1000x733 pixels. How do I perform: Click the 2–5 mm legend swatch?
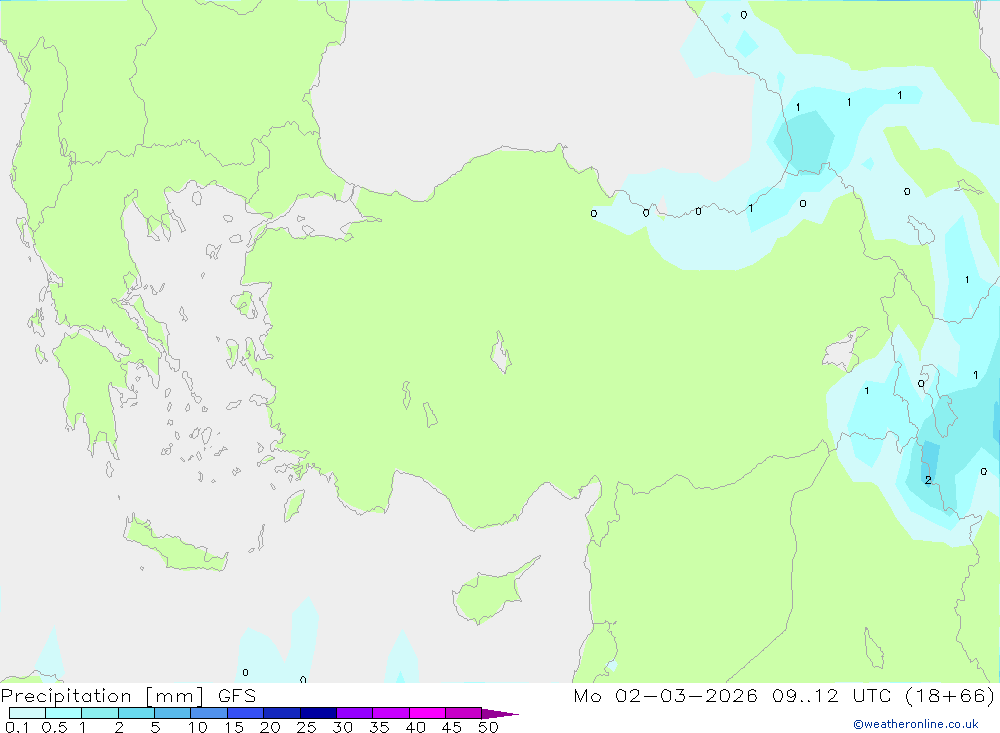point(136,713)
